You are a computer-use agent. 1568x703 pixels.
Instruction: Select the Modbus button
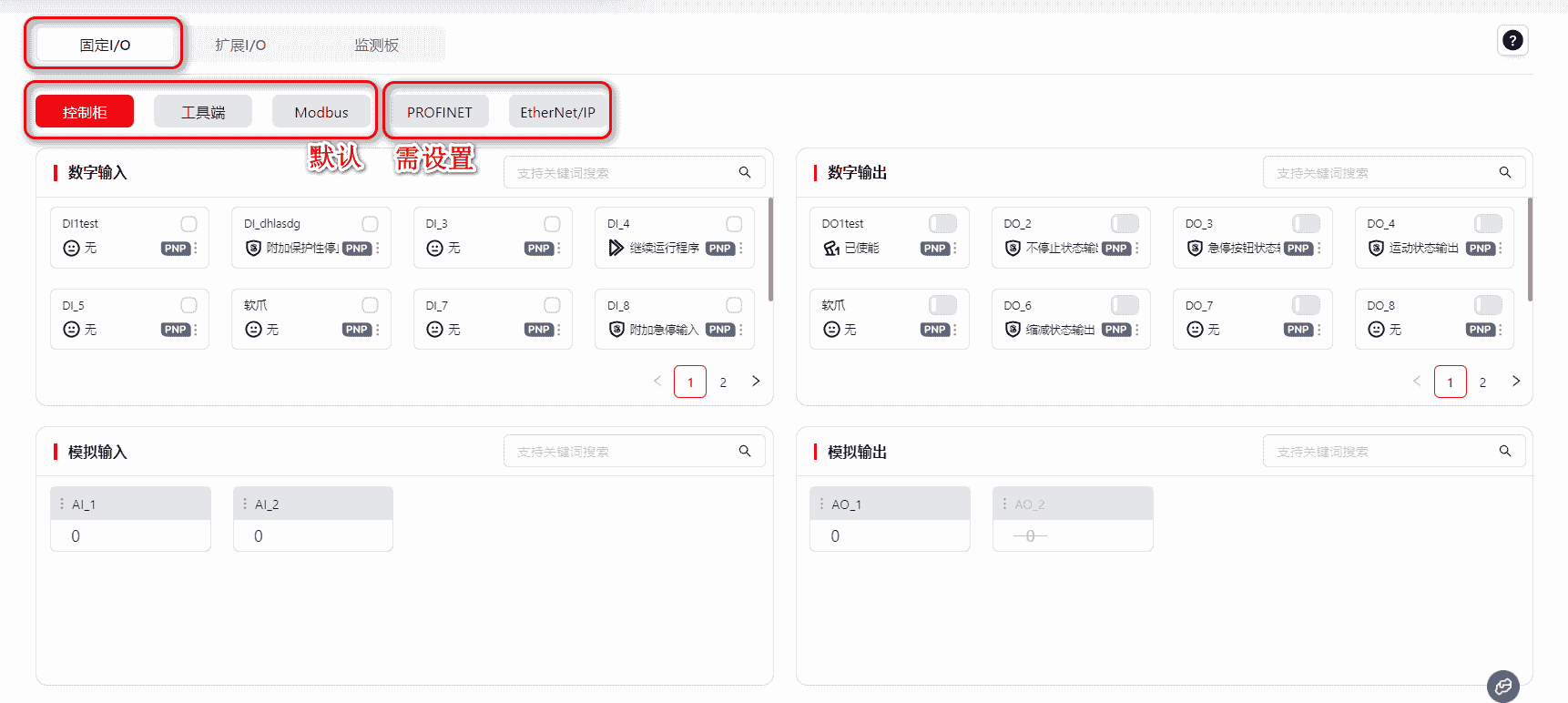click(321, 112)
